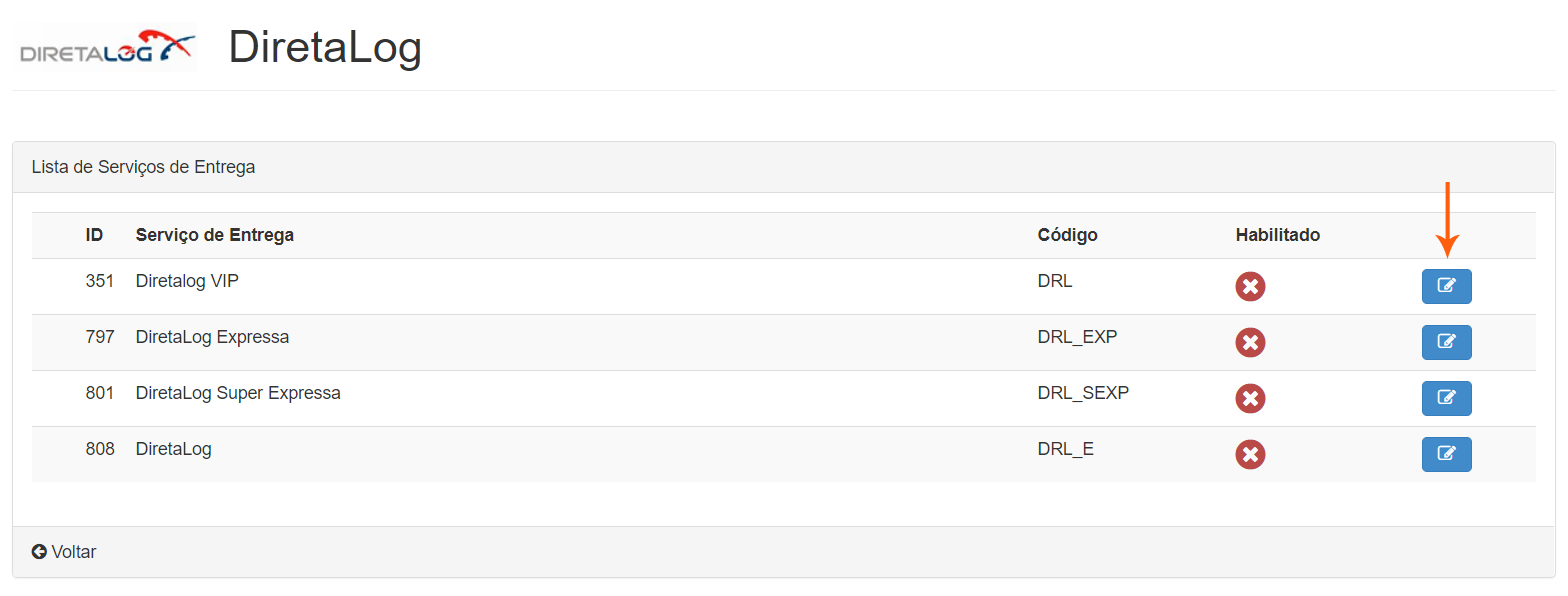Edit the DiretaLog Super Expressa service
The image size is (1568, 596).
click(1446, 398)
